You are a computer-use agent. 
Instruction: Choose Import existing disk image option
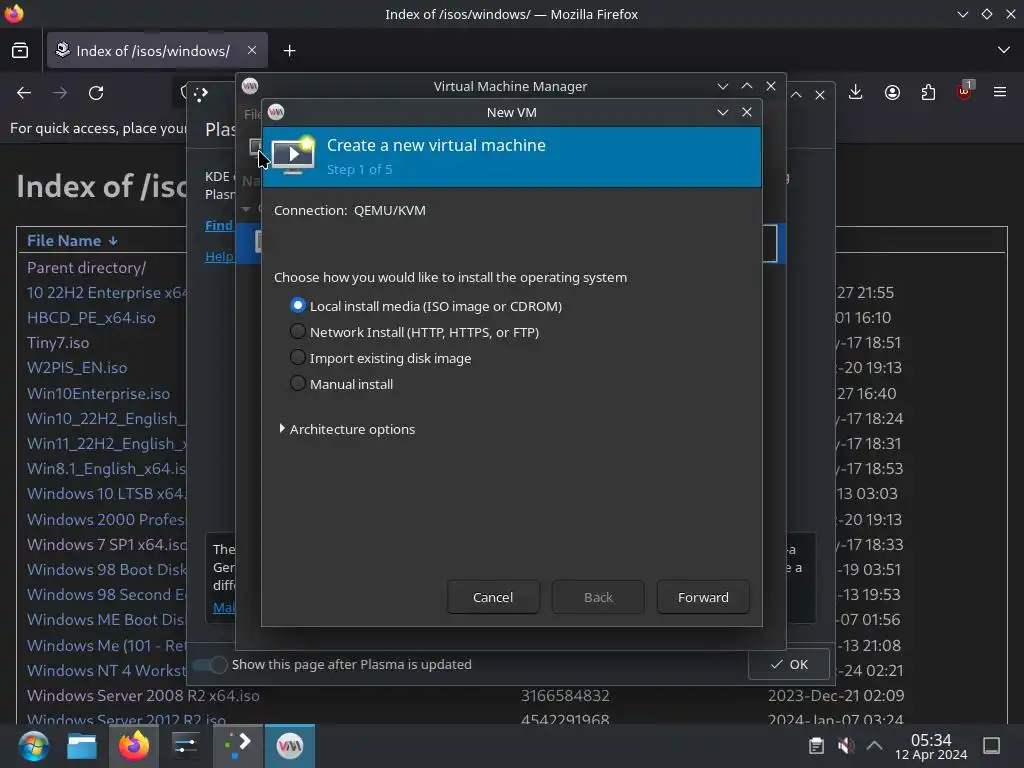click(298, 358)
